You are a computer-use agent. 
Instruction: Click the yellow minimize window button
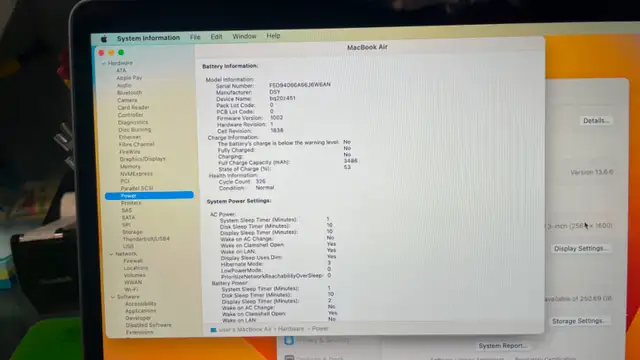point(111,53)
